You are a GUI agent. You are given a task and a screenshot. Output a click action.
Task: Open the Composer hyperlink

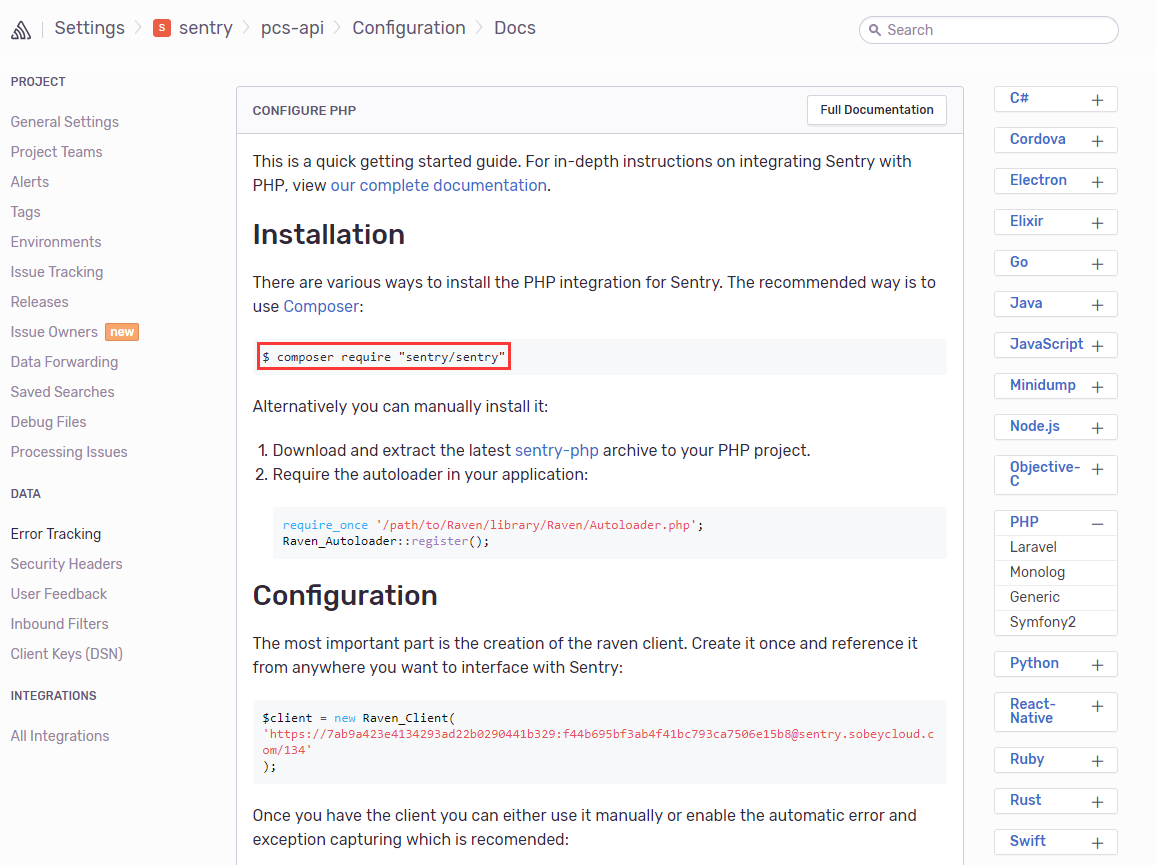tap(322, 306)
